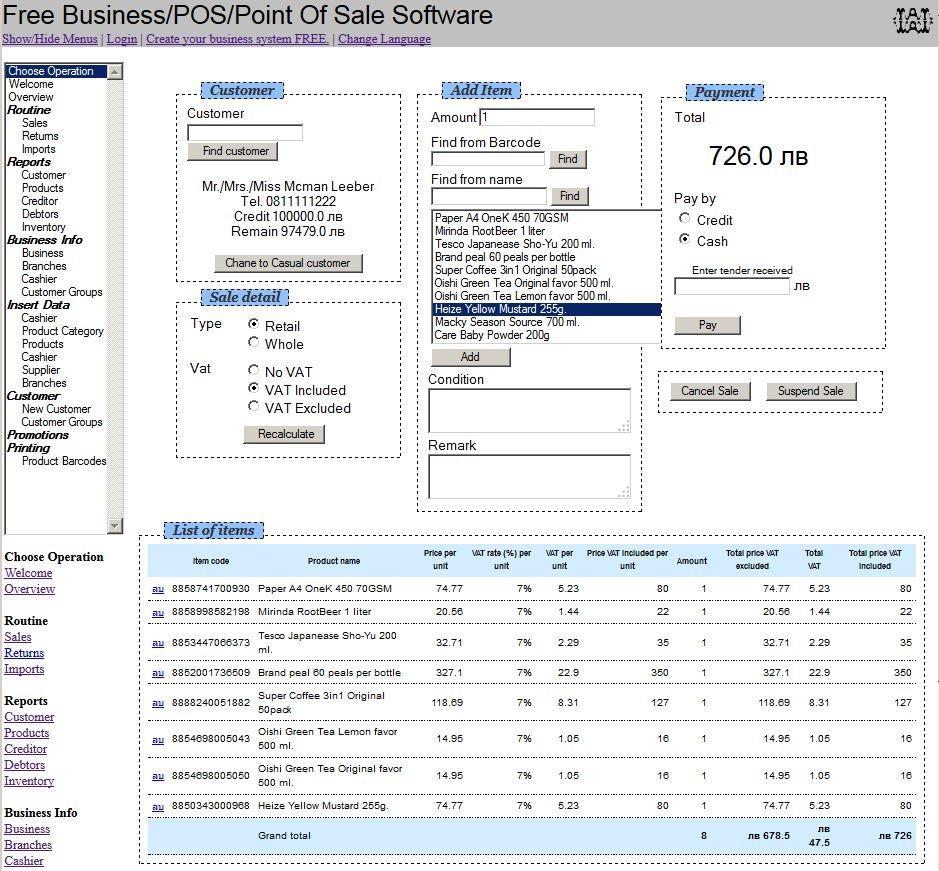This screenshot has width=939, height=871.
Task: Select Inventory in the operation list box
Action: (x=44, y=227)
